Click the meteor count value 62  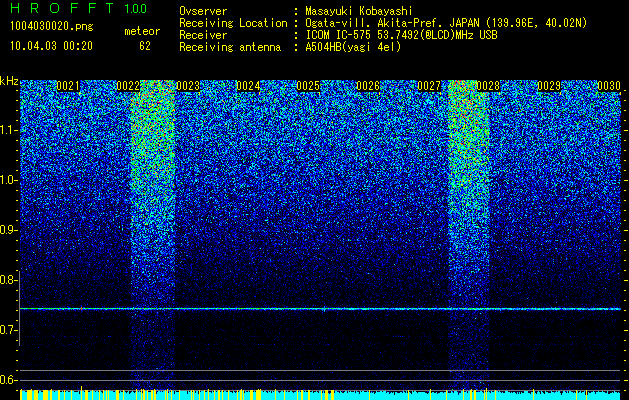[x=145, y=46]
